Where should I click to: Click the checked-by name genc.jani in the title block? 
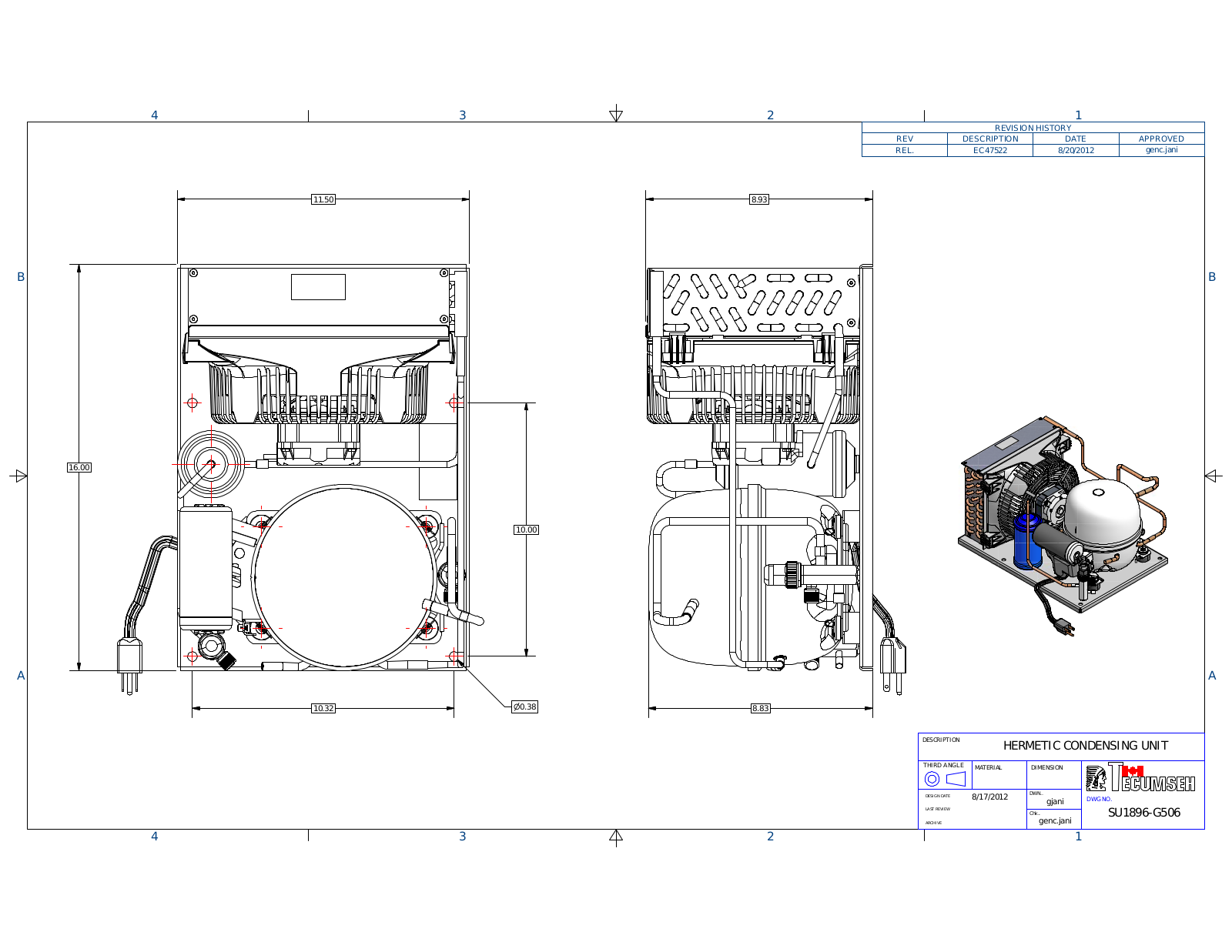(1055, 820)
